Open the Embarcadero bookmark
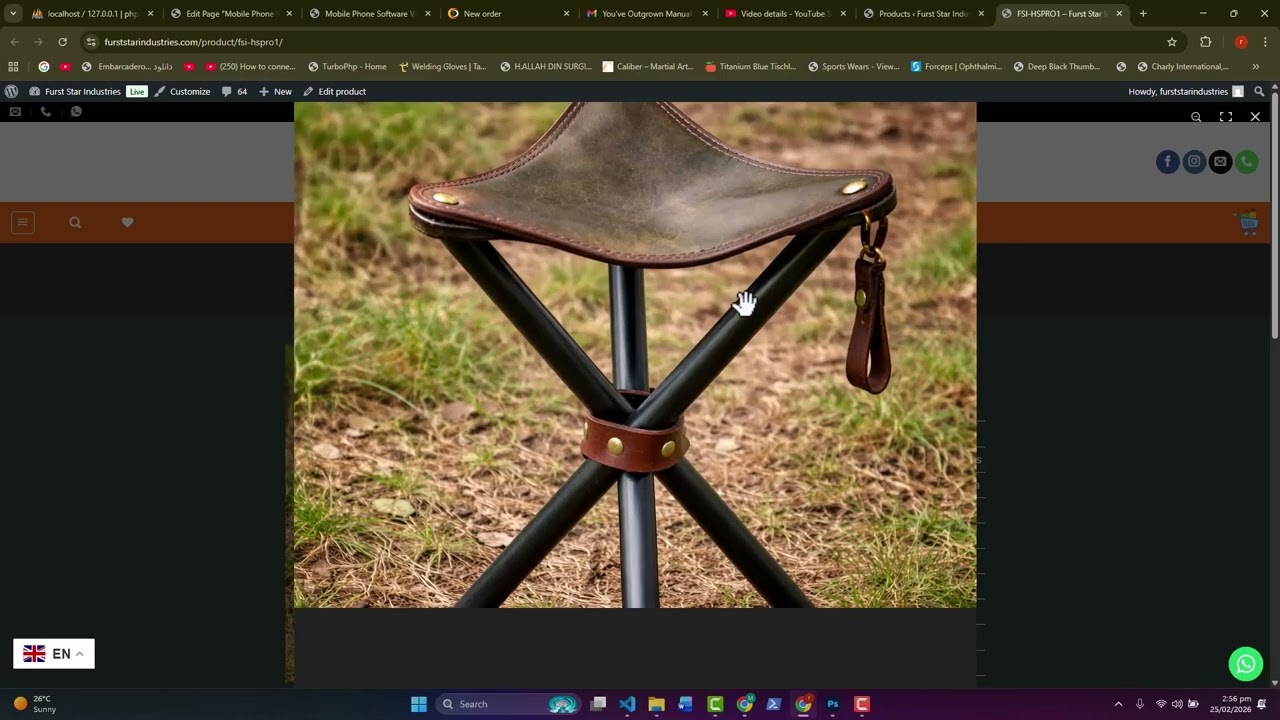Viewport: 1280px width, 720px height. [x=127, y=66]
